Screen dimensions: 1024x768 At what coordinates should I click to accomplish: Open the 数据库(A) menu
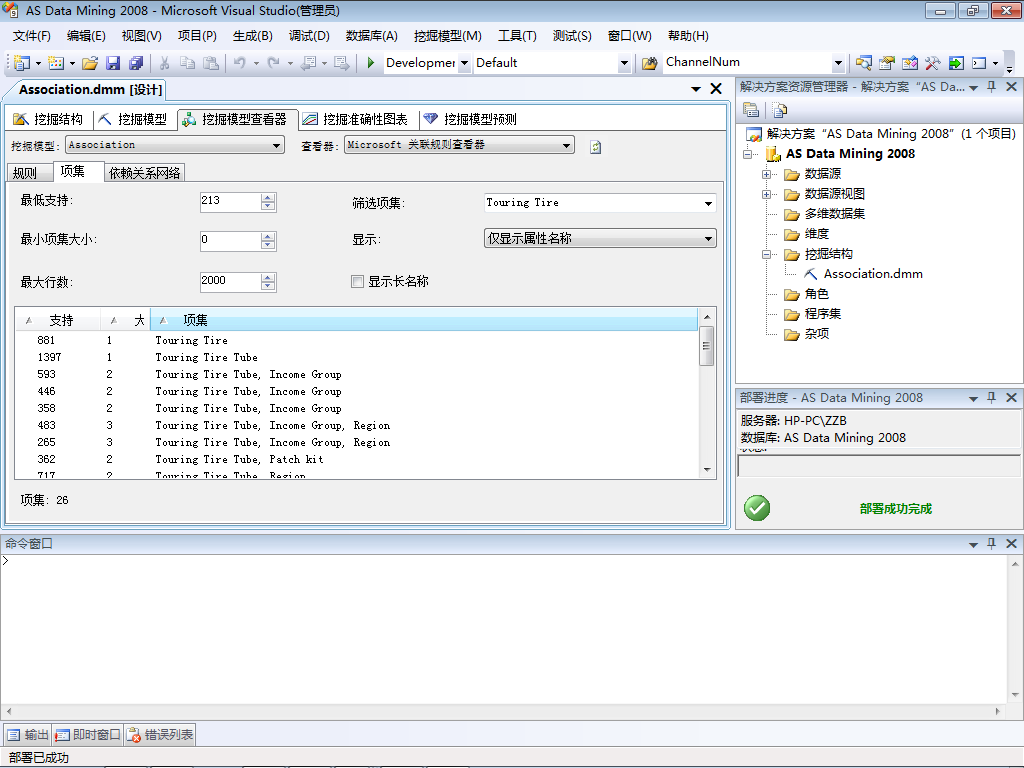tap(372, 36)
